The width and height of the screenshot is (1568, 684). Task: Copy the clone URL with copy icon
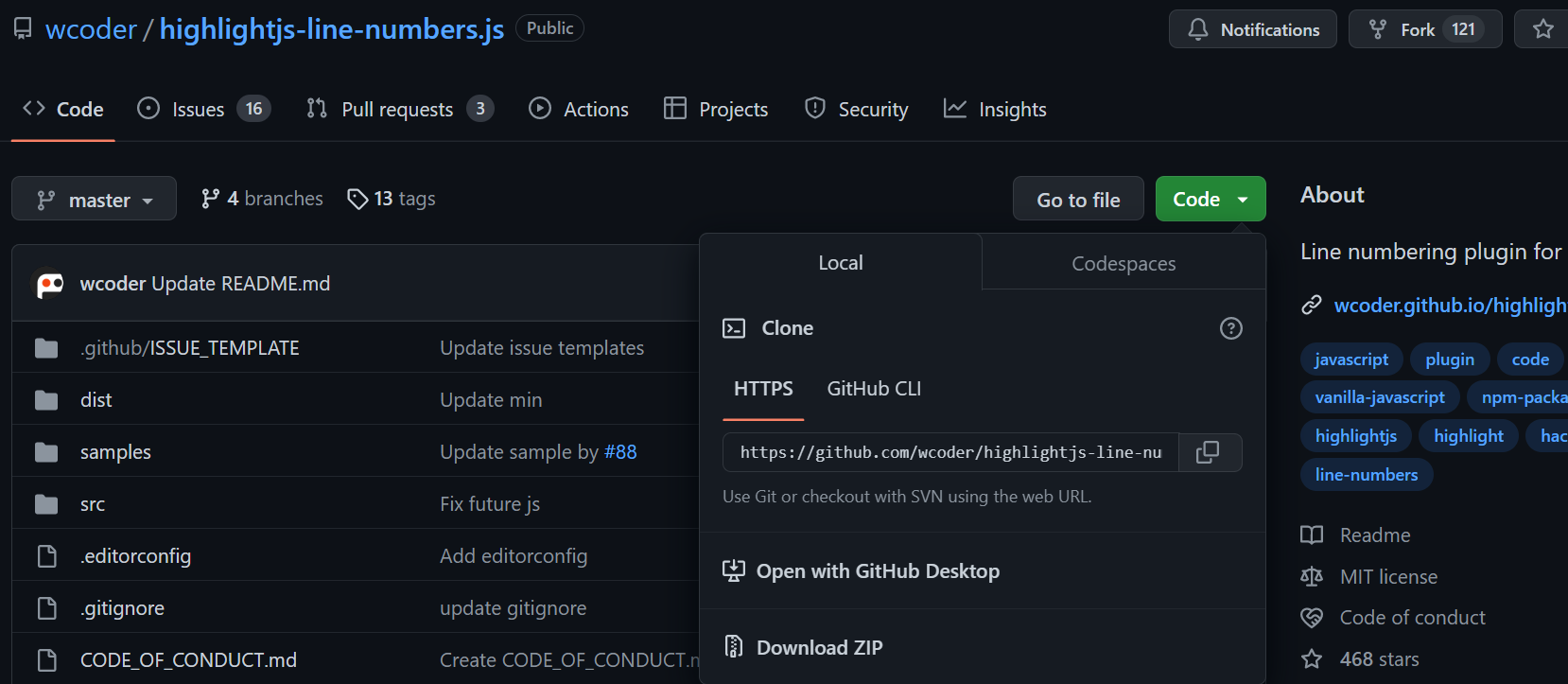(1209, 452)
